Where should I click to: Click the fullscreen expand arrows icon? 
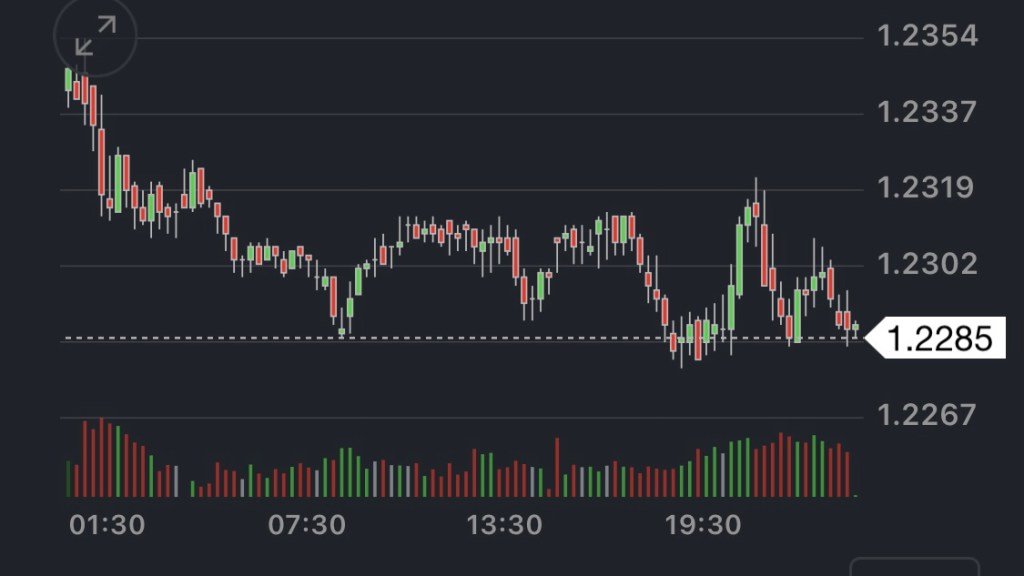[94, 38]
